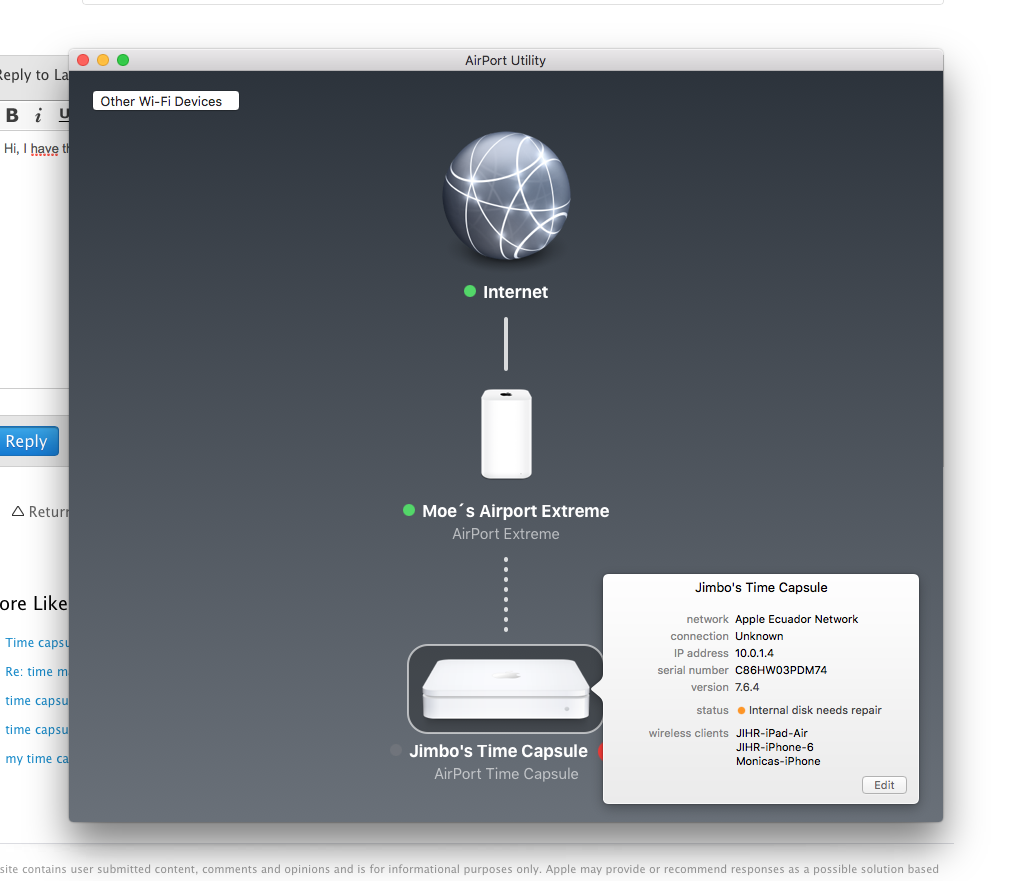This screenshot has height=881, width=1015.
Task: Click Internal disk needs repair status text
Action: [x=815, y=710]
